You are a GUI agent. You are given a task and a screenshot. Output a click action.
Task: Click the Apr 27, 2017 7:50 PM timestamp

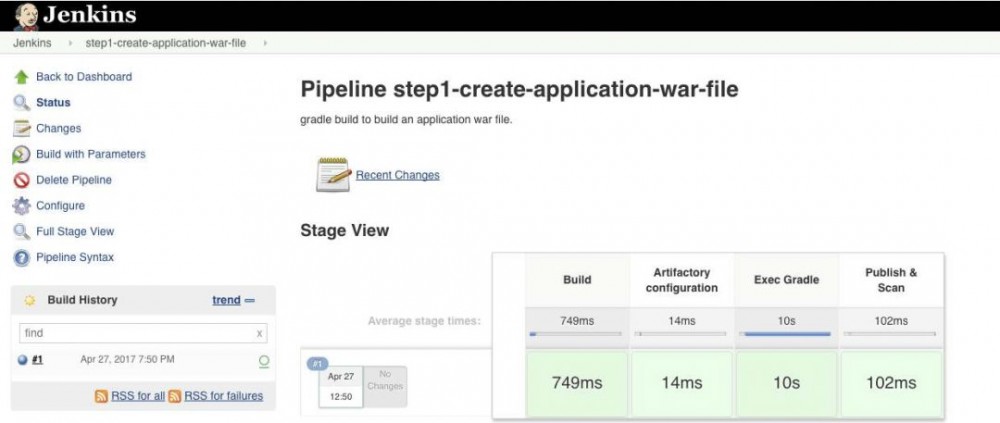tap(127, 359)
